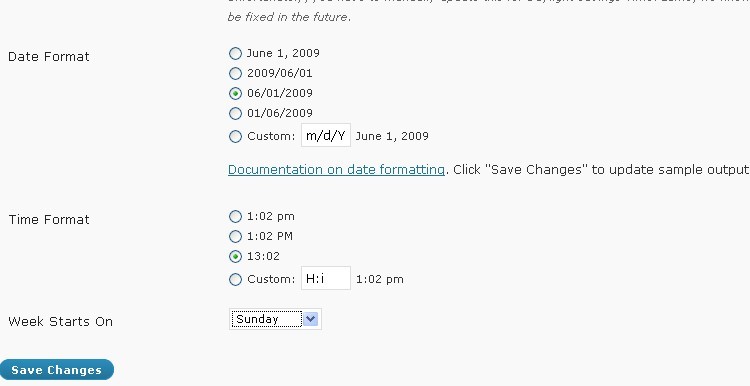Enable the Custom date format radio button

point(235,137)
